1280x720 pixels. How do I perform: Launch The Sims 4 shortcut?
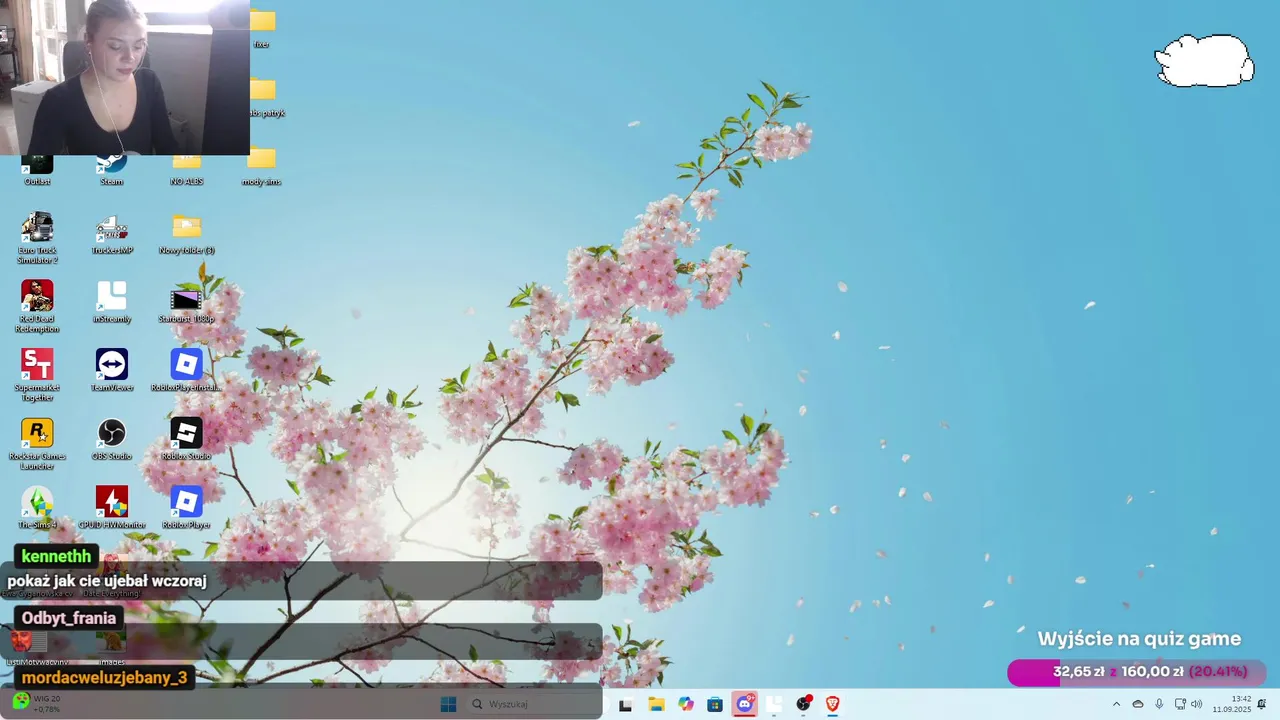(37, 507)
